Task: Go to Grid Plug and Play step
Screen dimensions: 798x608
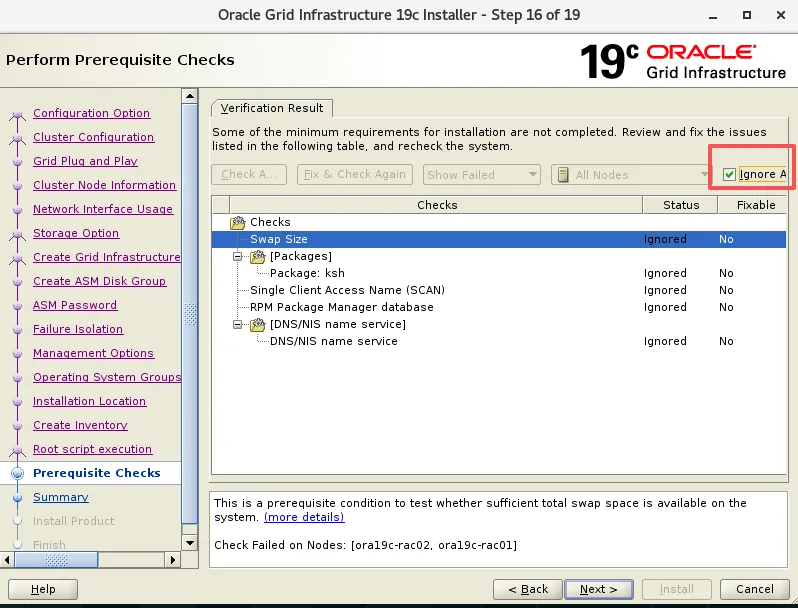Action: pyautogui.click(x=86, y=161)
